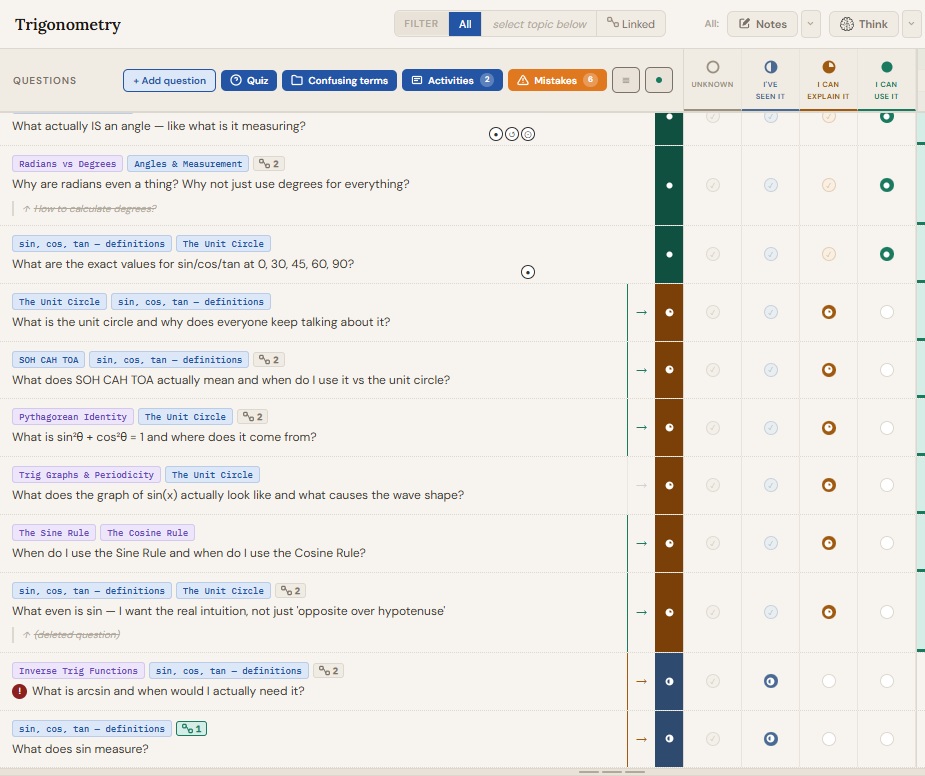Expand the dropdown arrow next to Think
The width and height of the screenshot is (925, 776).
pyautogui.click(x=911, y=24)
